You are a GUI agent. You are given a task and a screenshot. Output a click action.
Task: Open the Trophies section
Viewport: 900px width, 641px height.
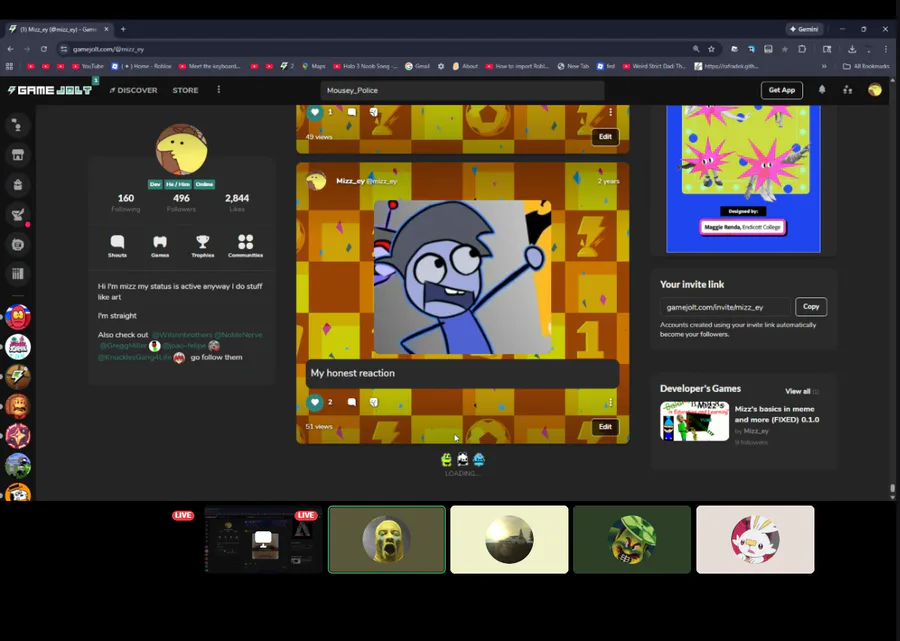pyautogui.click(x=203, y=246)
